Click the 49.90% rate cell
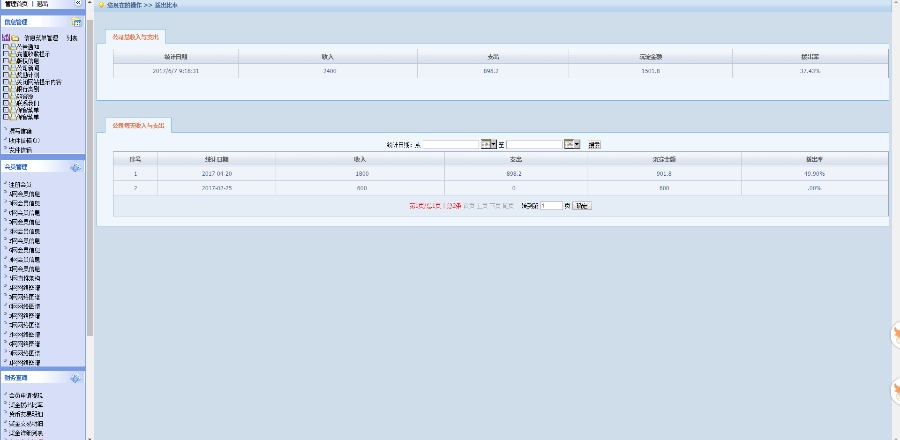This screenshot has height=440, width=900. point(815,173)
